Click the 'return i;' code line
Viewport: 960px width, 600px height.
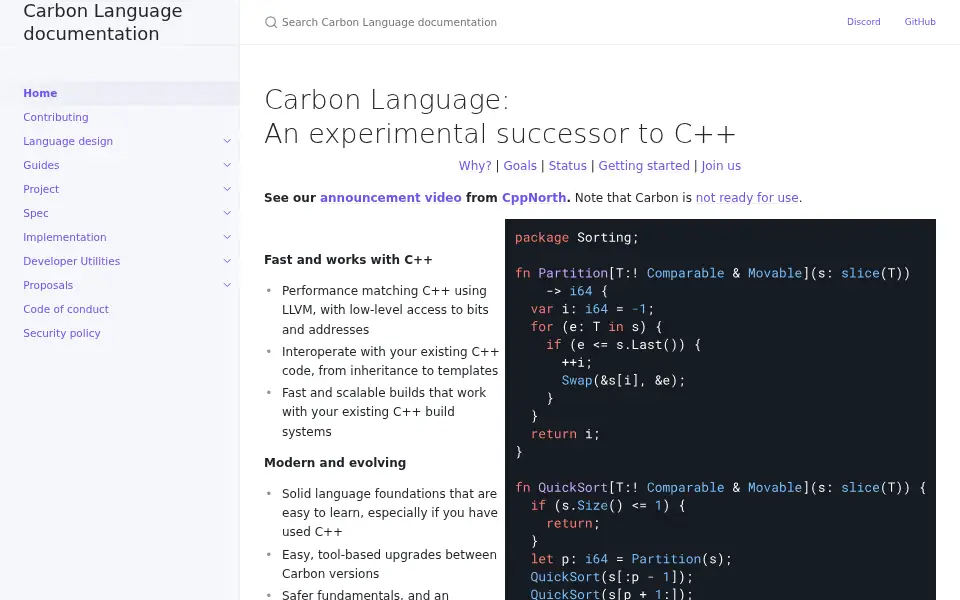(565, 434)
